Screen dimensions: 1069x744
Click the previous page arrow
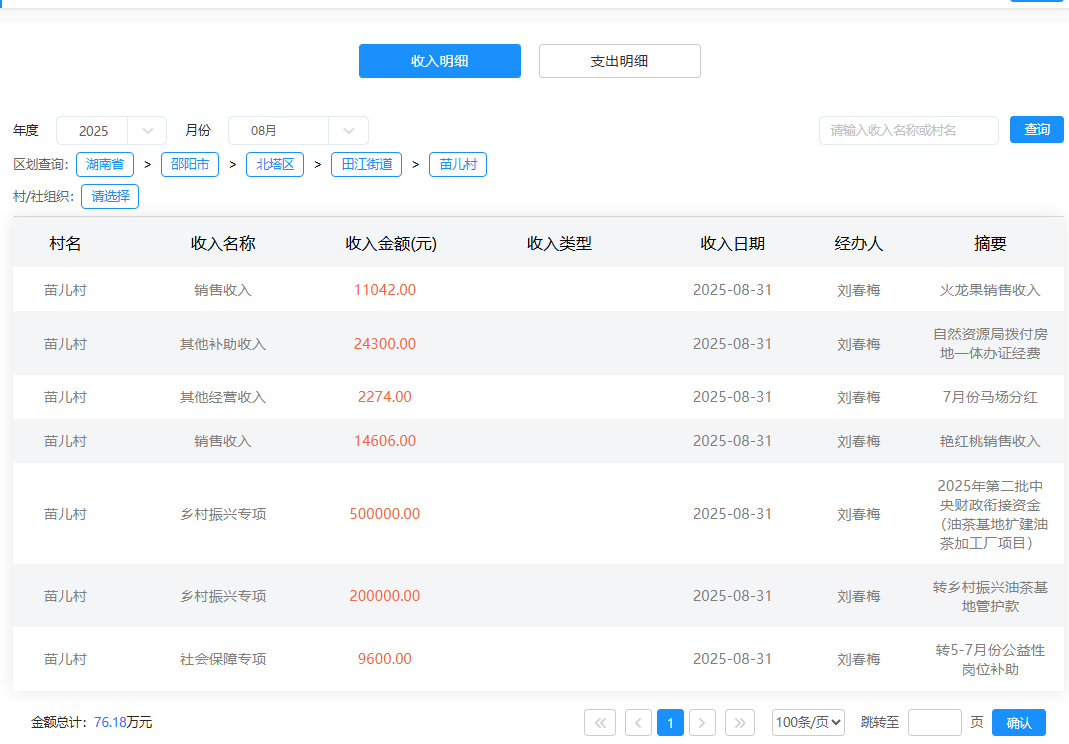pyautogui.click(x=638, y=722)
